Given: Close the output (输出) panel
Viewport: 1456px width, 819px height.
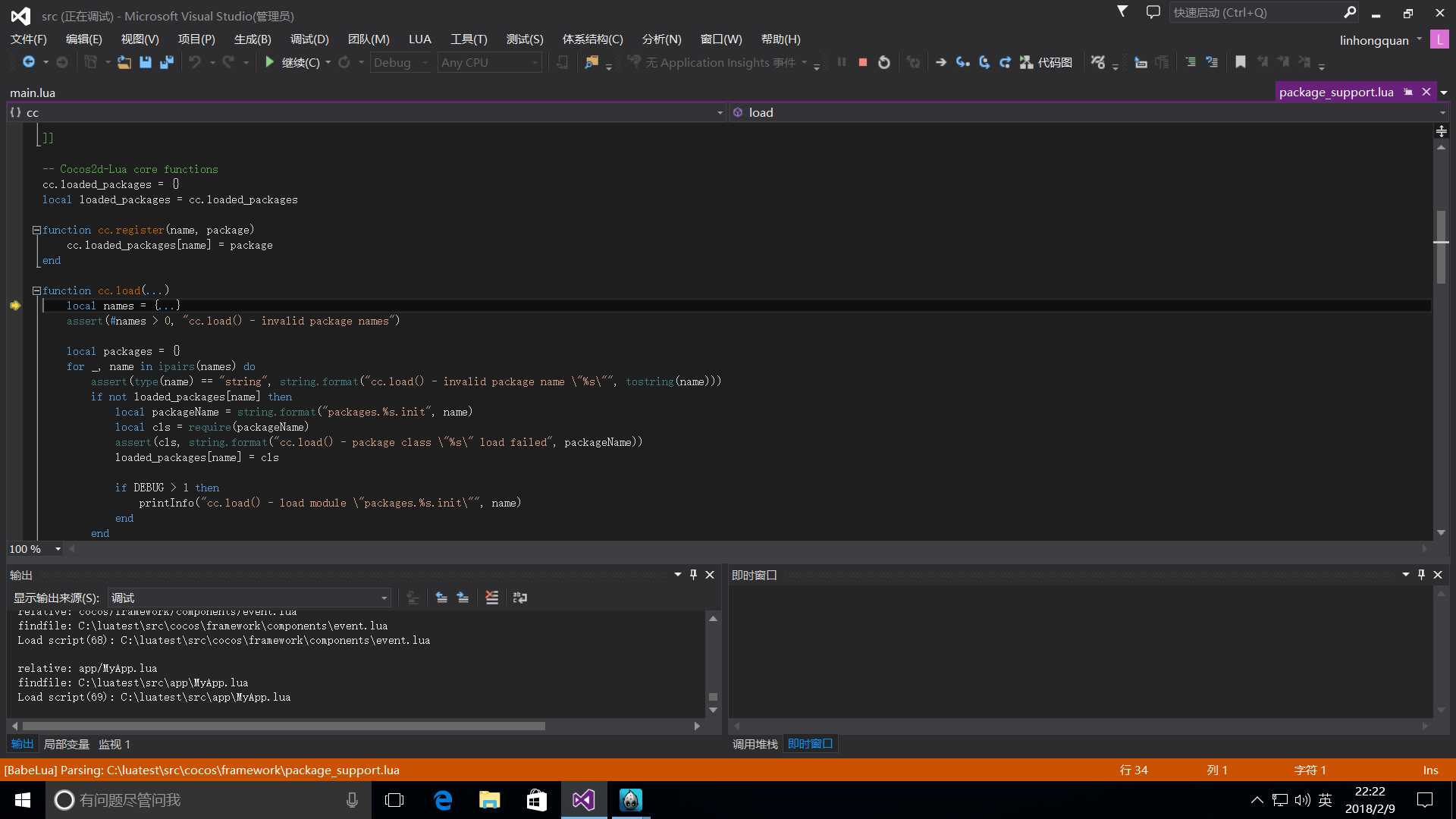Looking at the screenshot, I should (x=710, y=575).
